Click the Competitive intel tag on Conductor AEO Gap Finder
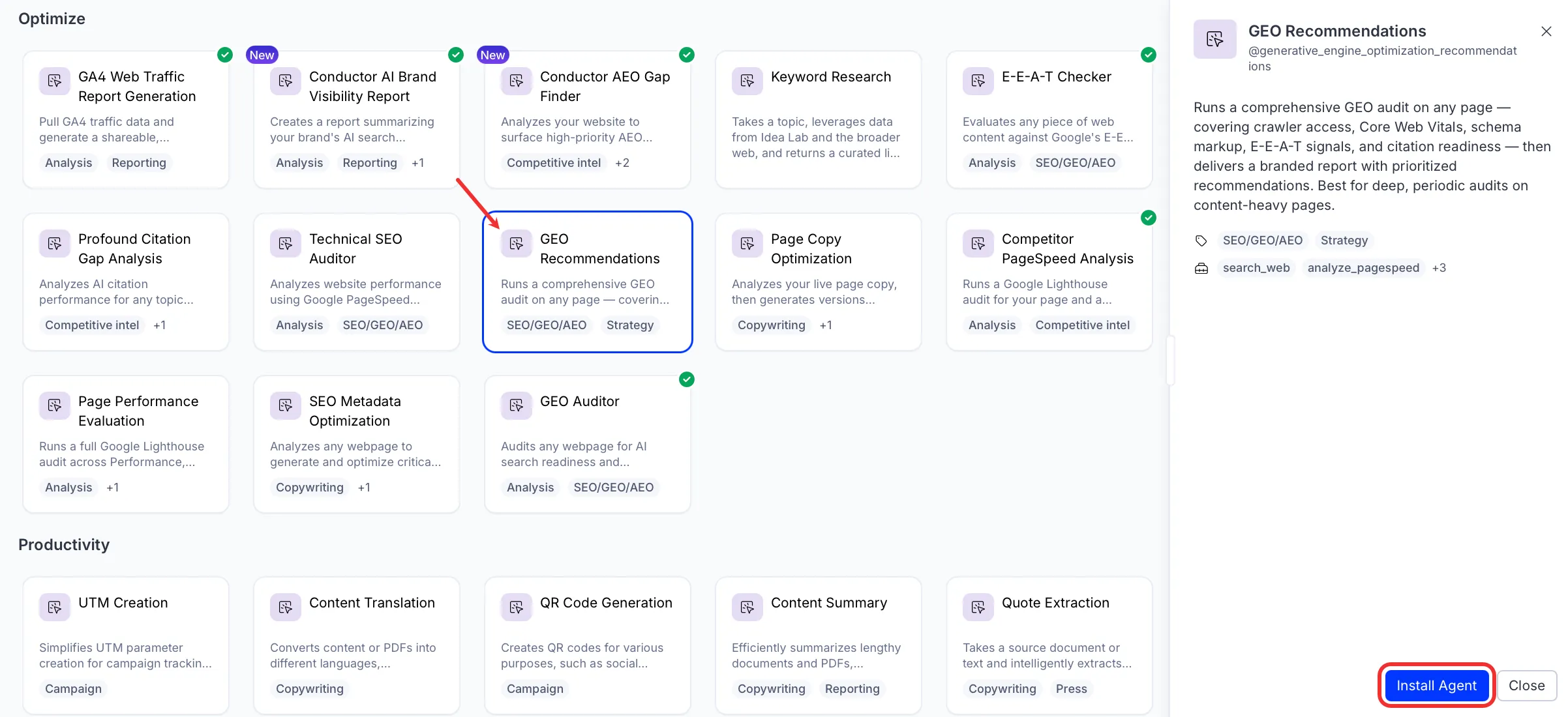1568x717 pixels. click(554, 163)
